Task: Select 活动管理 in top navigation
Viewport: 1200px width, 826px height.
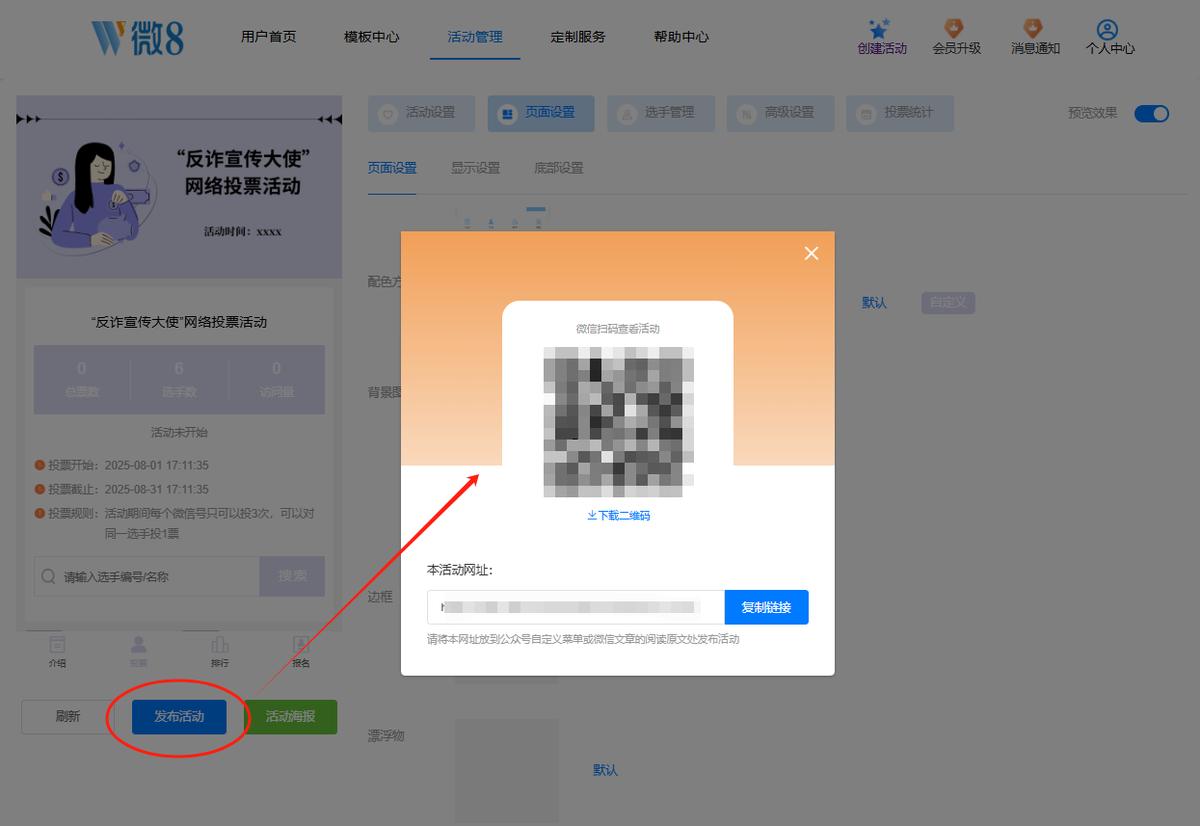Action: point(475,37)
